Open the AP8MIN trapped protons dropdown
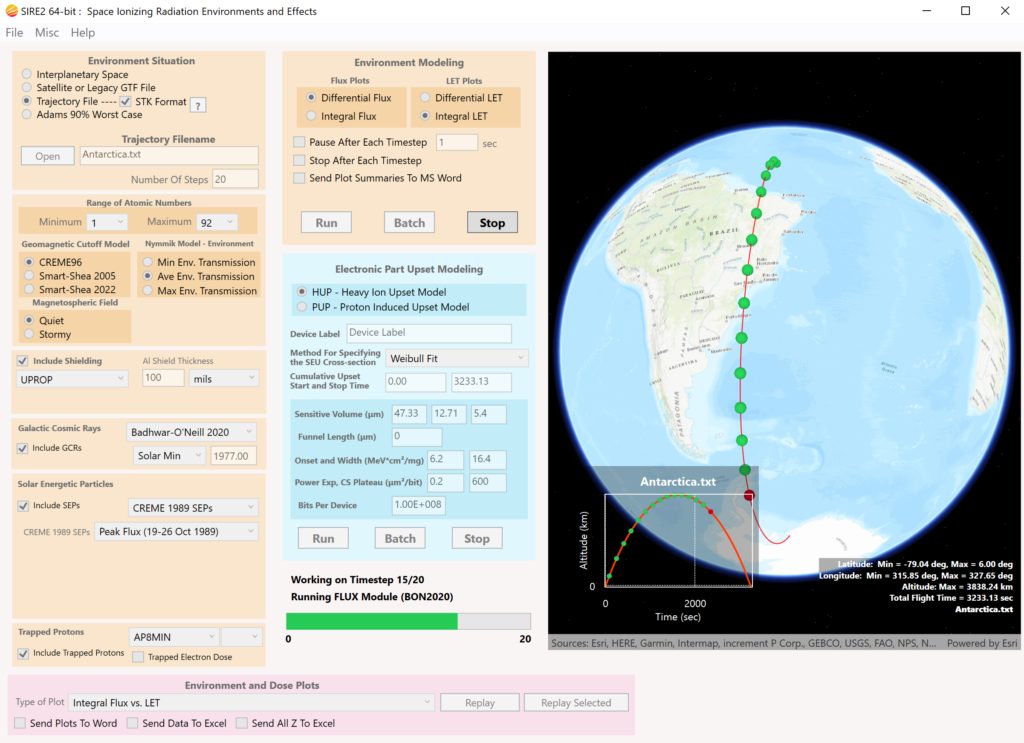This screenshot has height=743, width=1024. [173, 637]
